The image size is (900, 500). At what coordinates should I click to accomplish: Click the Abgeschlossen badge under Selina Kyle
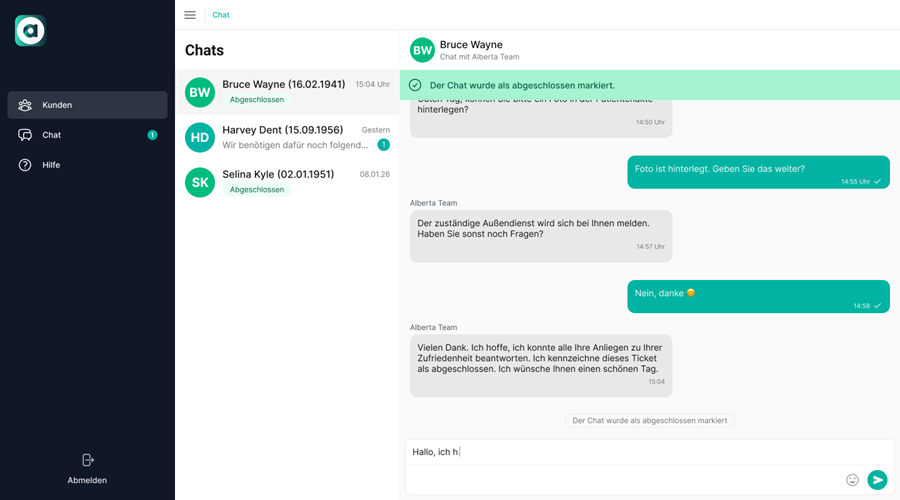point(257,189)
